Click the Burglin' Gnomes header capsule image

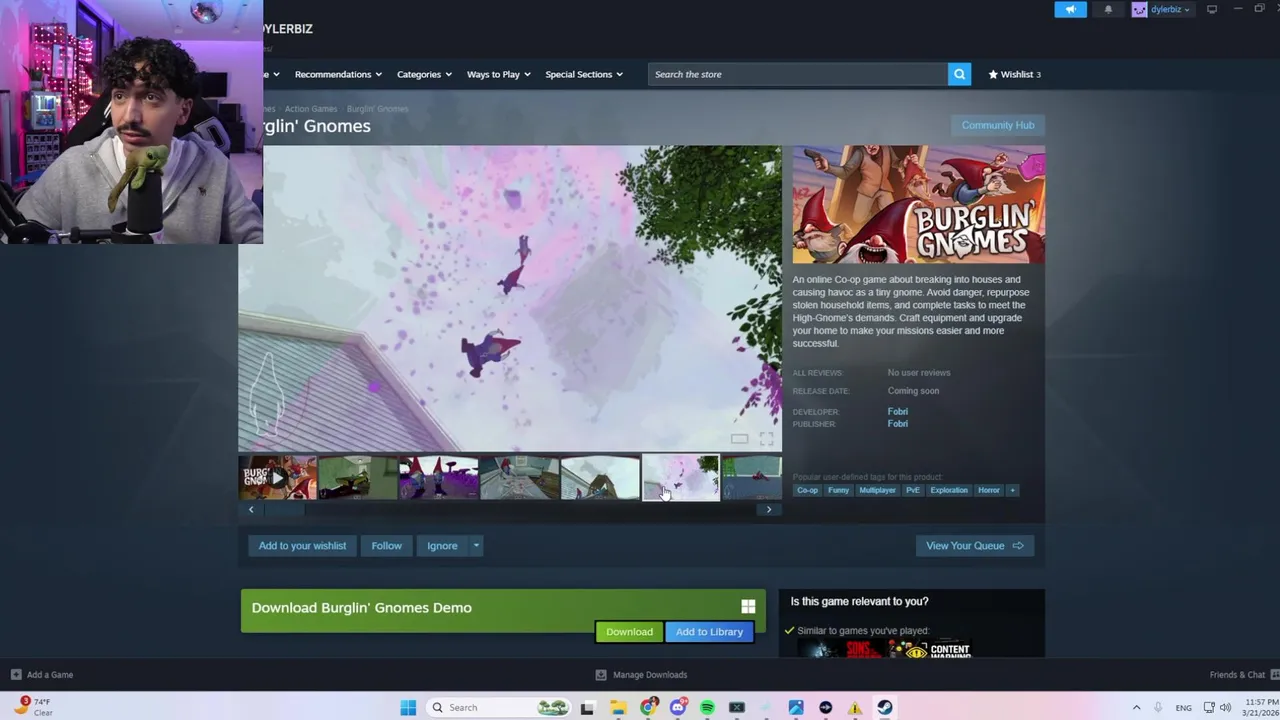[x=919, y=205]
